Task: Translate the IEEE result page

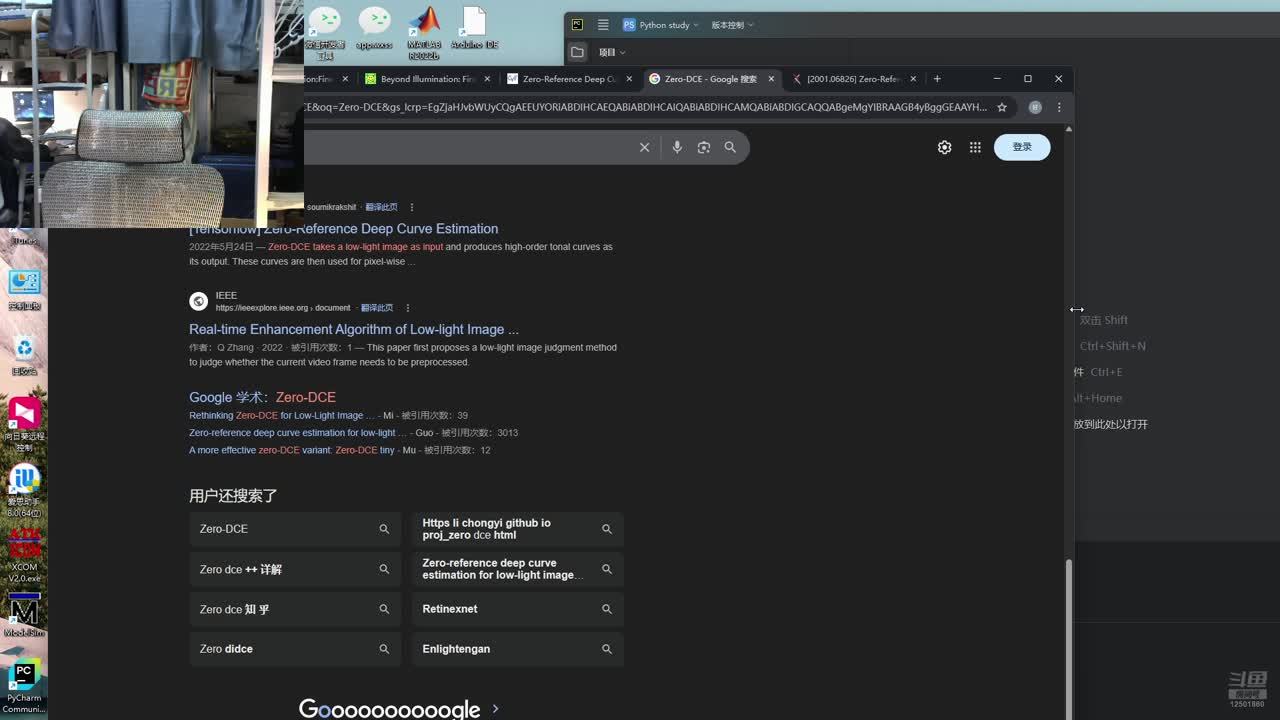Action: tap(377, 308)
